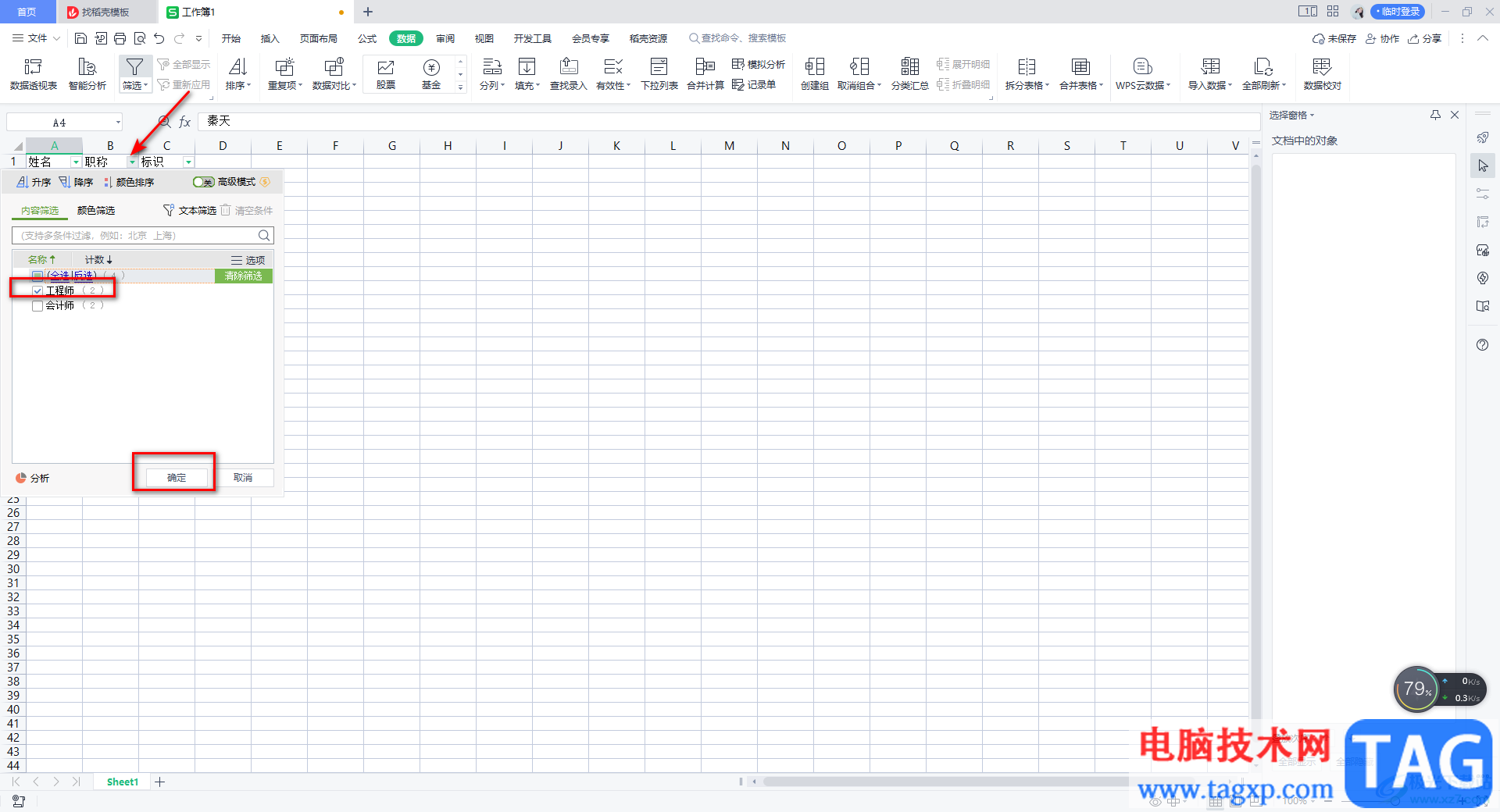
Task: Open the 拆分表格 split table tool
Action: 1027,74
